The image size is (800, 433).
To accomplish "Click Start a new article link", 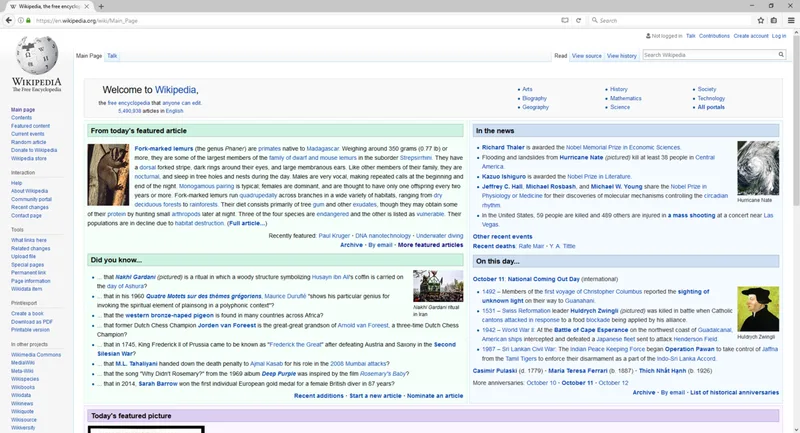I will click(375, 396).
